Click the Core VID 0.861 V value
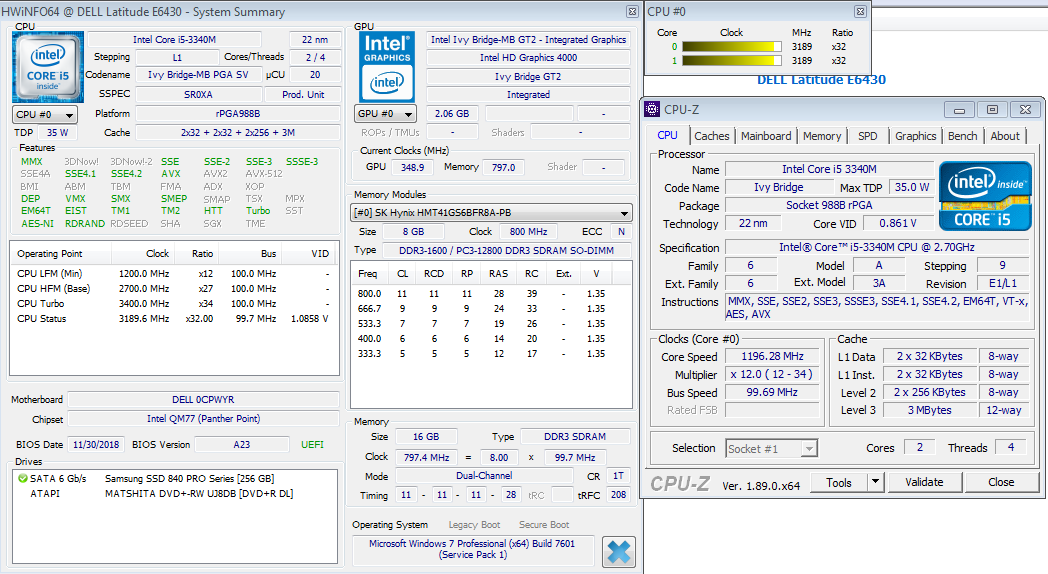This screenshot has height=574, width=1048. pos(898,223)
